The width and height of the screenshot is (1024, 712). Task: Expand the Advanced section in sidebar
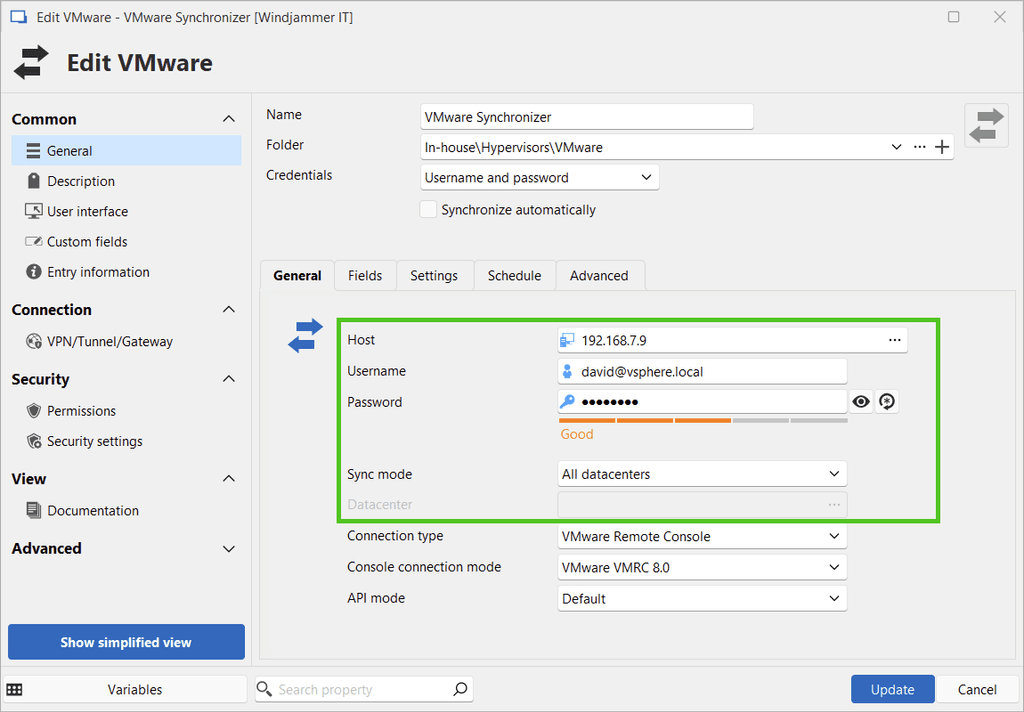pos(228,549)
